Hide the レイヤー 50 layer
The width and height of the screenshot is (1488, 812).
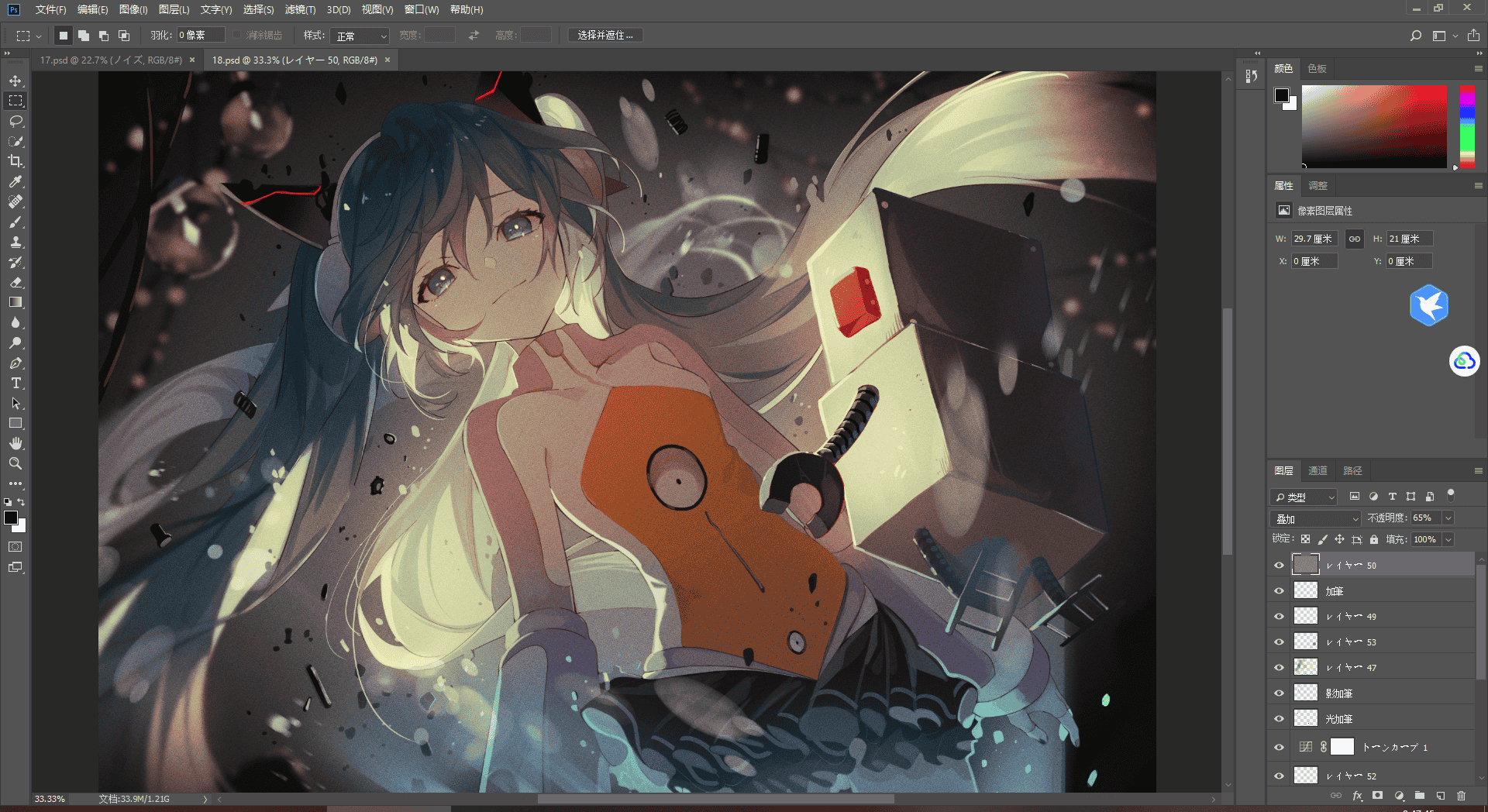click(x=1280, y=565)
